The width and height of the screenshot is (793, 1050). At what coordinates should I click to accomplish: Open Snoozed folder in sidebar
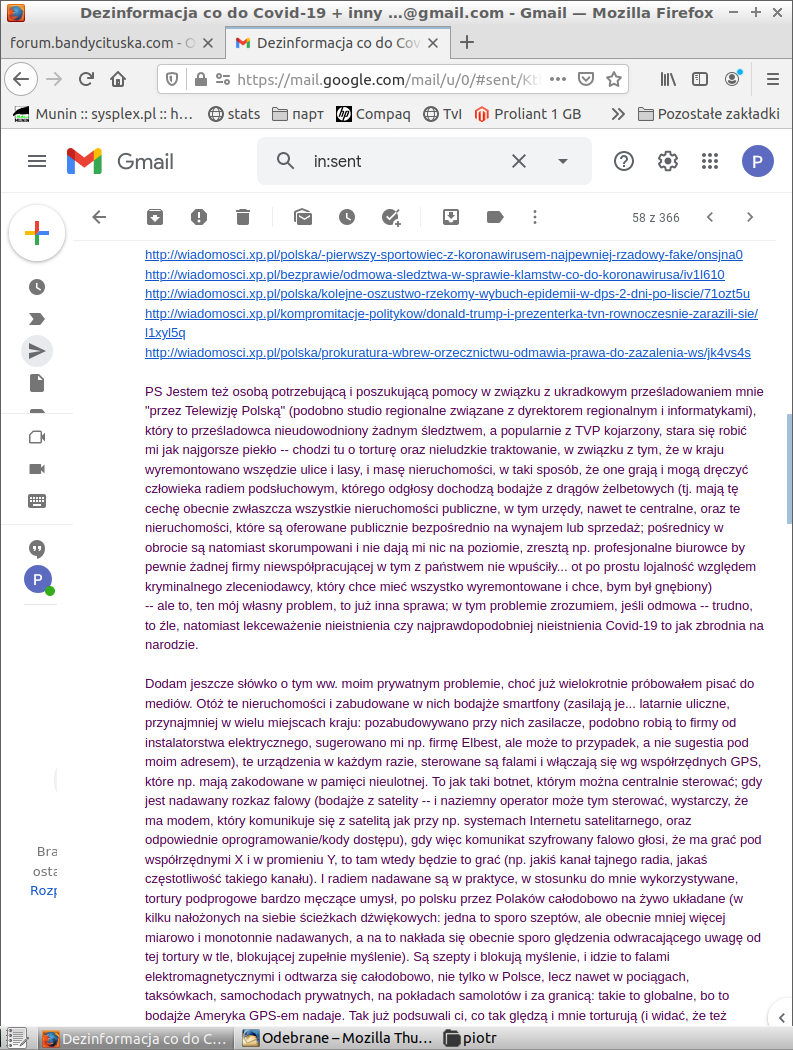pos(37,287)
